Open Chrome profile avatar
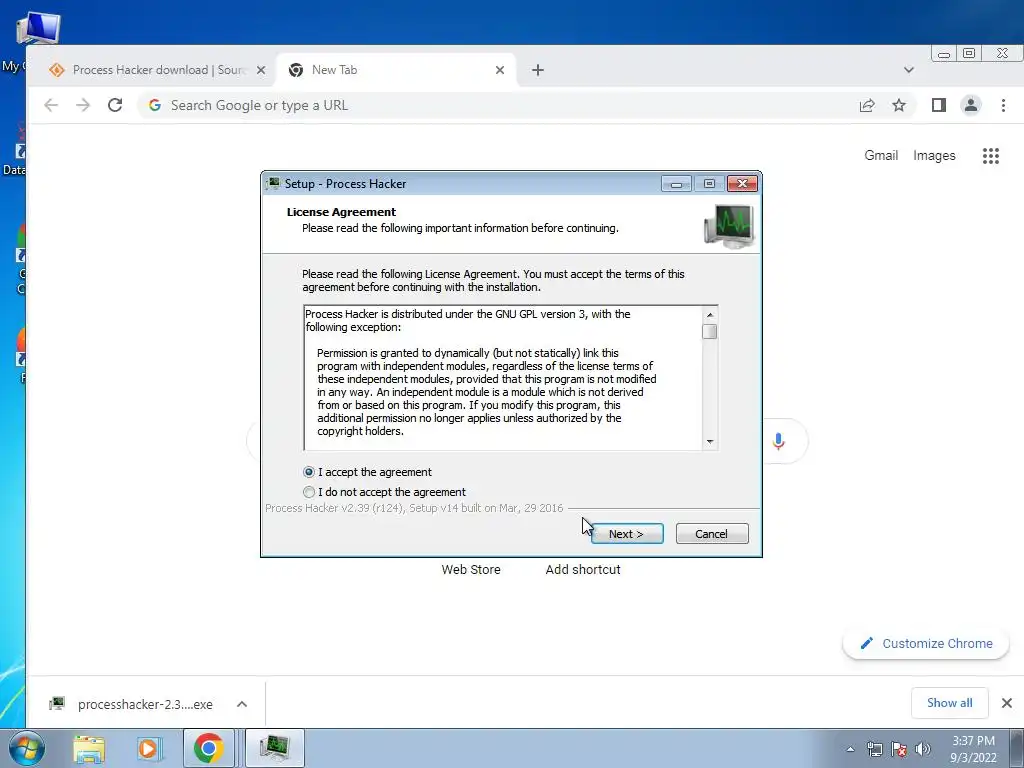The width and height of the screenshot is (1024, 768). click(970, 105)
